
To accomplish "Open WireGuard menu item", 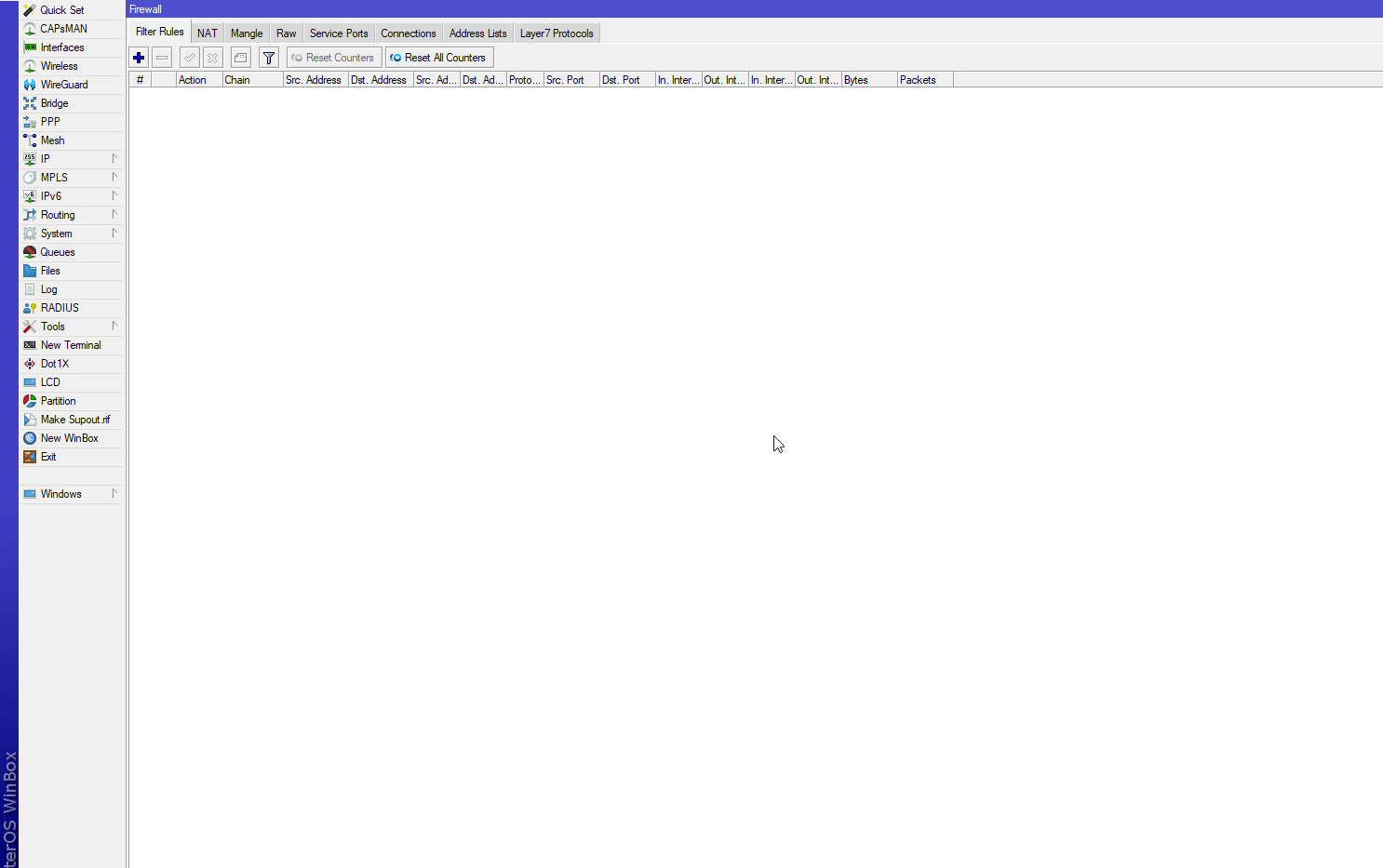I will click(x=73, y=85).
